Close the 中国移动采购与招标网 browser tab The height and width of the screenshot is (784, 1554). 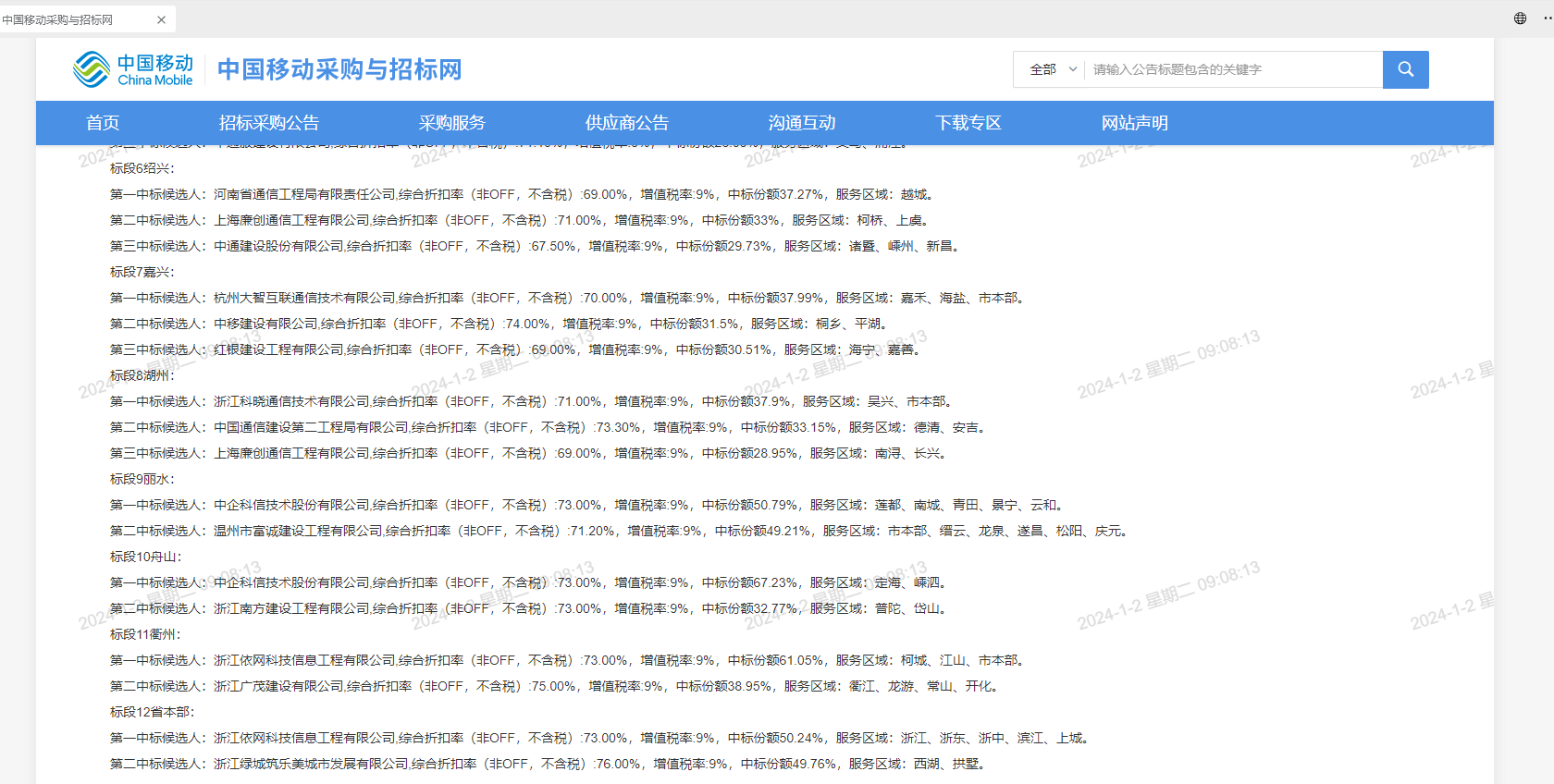[x=162, y=19]
